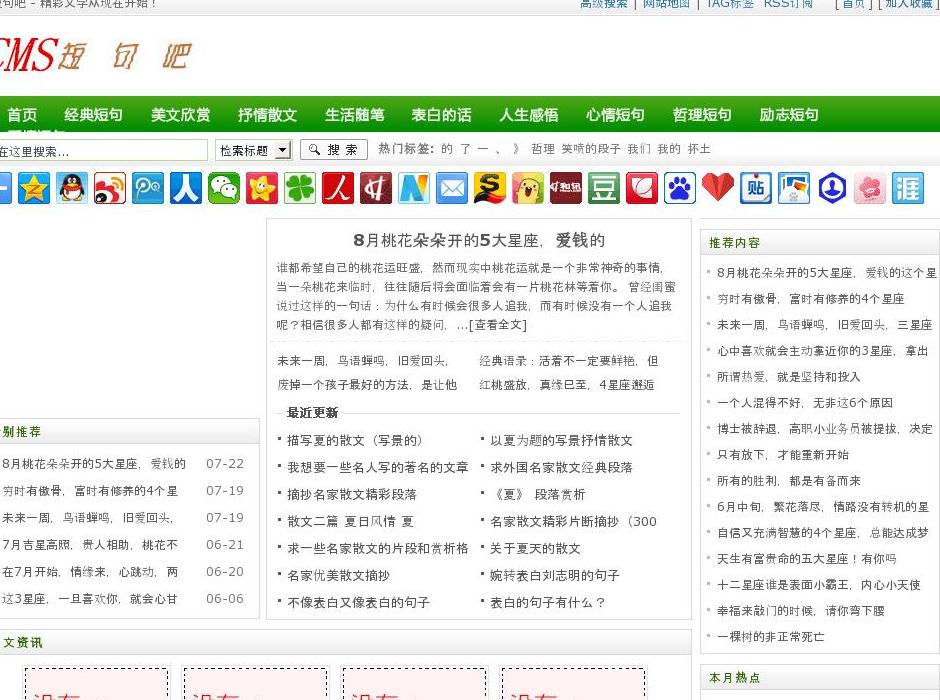Click the red 人 share icon
The image size is (940, 700).
click(x=338, y=188)
